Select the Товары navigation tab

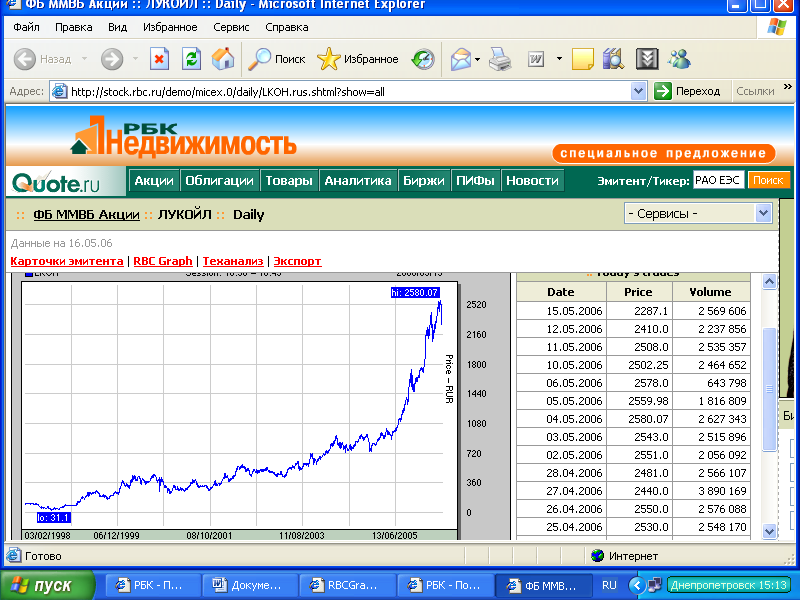[289, 181]
